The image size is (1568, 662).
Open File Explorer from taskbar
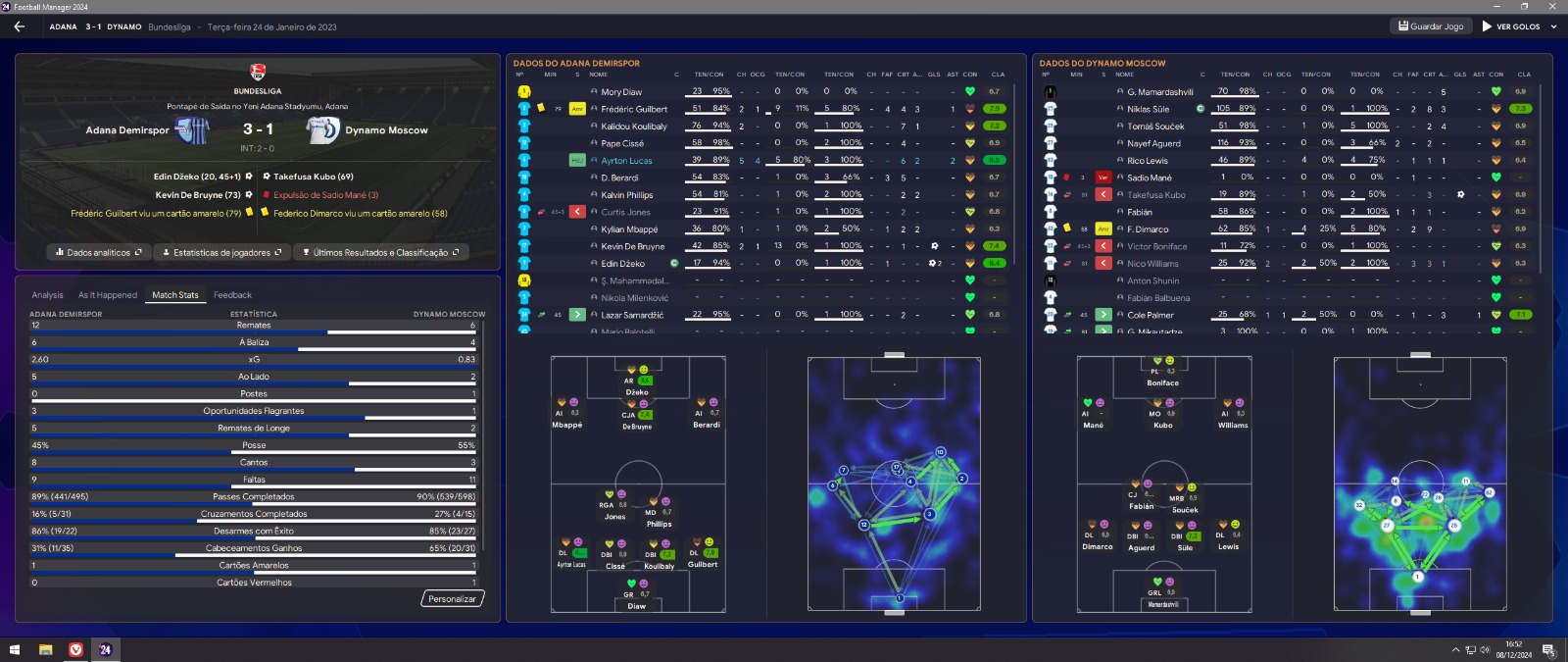click(45, 649)
